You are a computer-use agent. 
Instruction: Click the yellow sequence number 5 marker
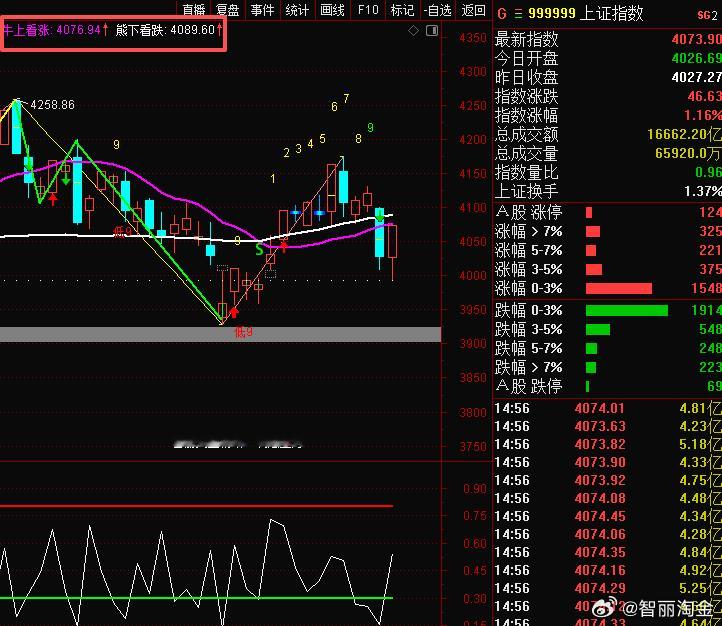tap(322, 139)
